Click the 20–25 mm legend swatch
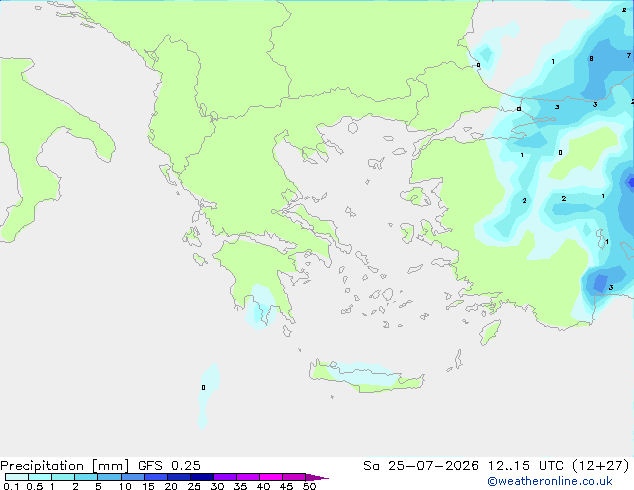634x490 pixels. click(178, 477)
